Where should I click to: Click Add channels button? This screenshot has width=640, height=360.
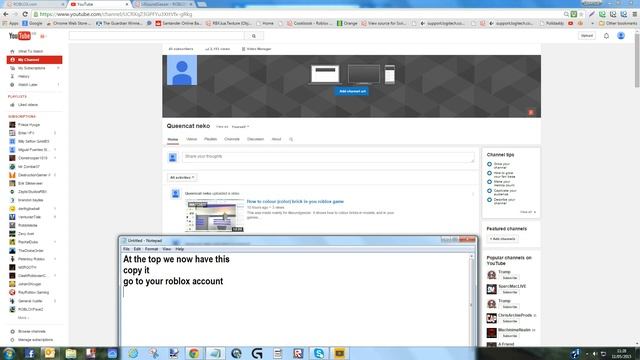[503, 239]
